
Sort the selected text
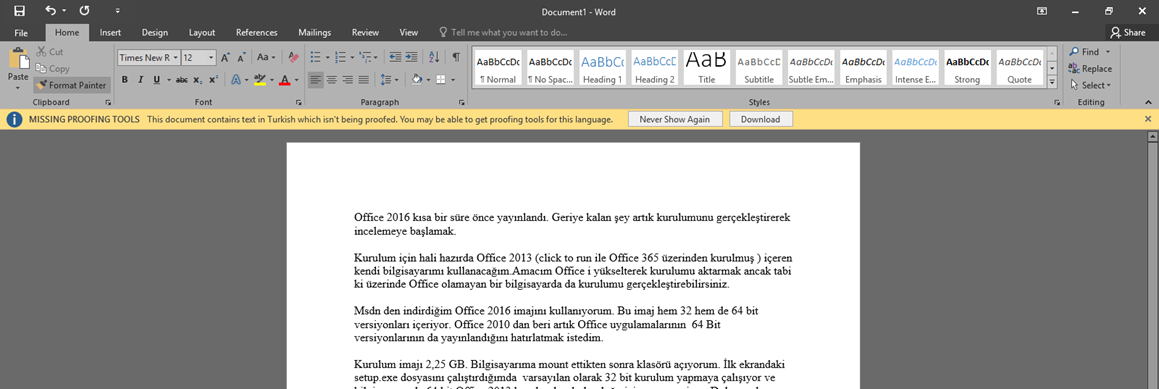click(434, 57)
